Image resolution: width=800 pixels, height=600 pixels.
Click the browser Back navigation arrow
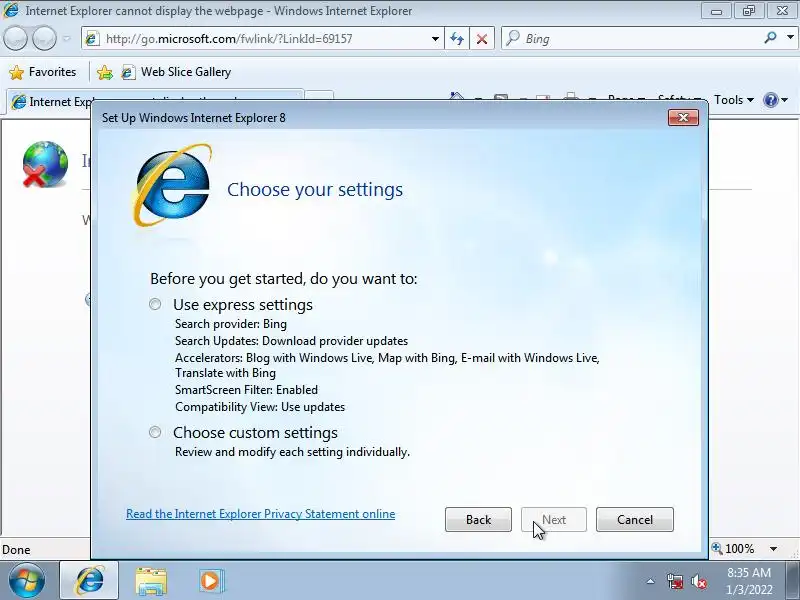pyautogui.click(x=15, y=38)
